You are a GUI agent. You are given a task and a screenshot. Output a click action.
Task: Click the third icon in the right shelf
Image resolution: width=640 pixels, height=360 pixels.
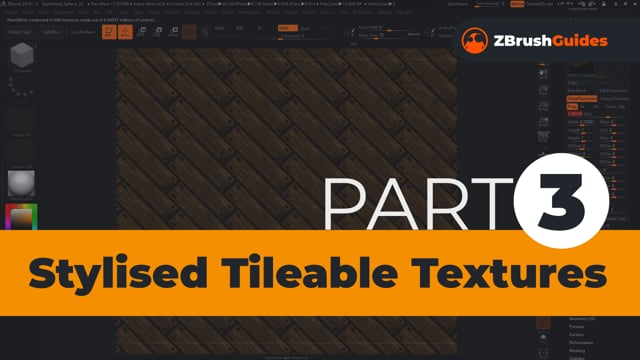click(x=543, y=106)
